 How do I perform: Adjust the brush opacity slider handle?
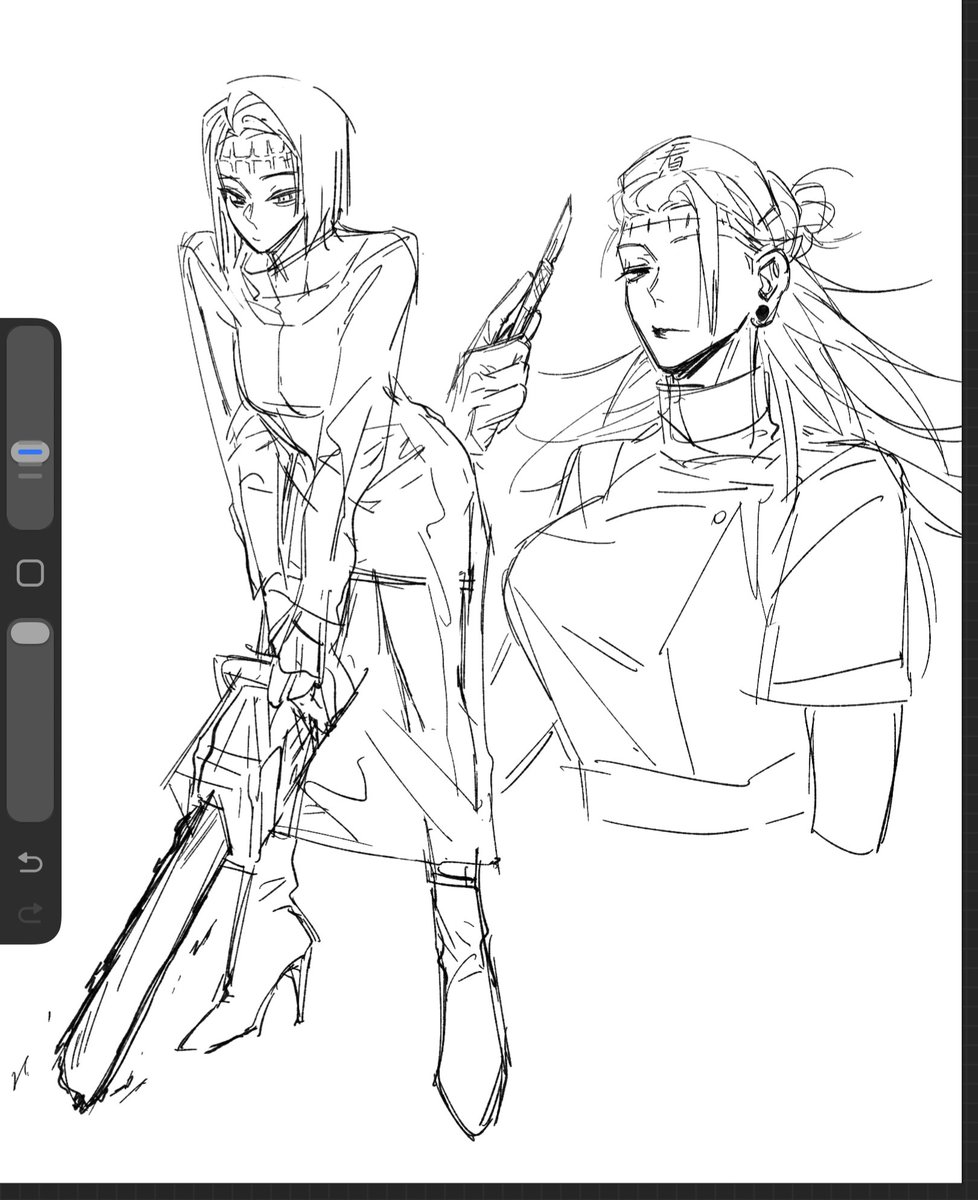[30, 633]
